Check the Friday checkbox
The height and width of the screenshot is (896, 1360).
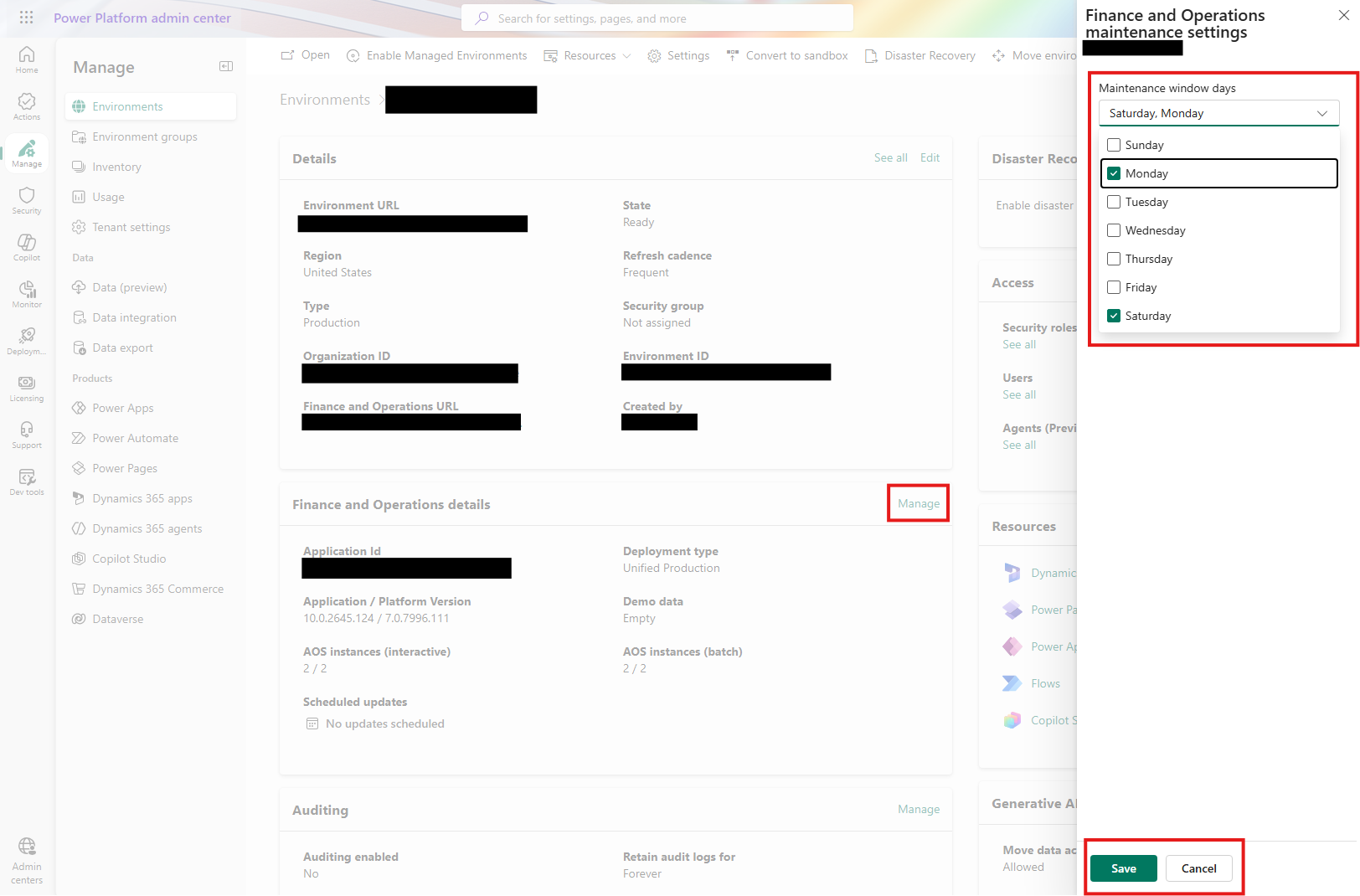point(1114,287)
